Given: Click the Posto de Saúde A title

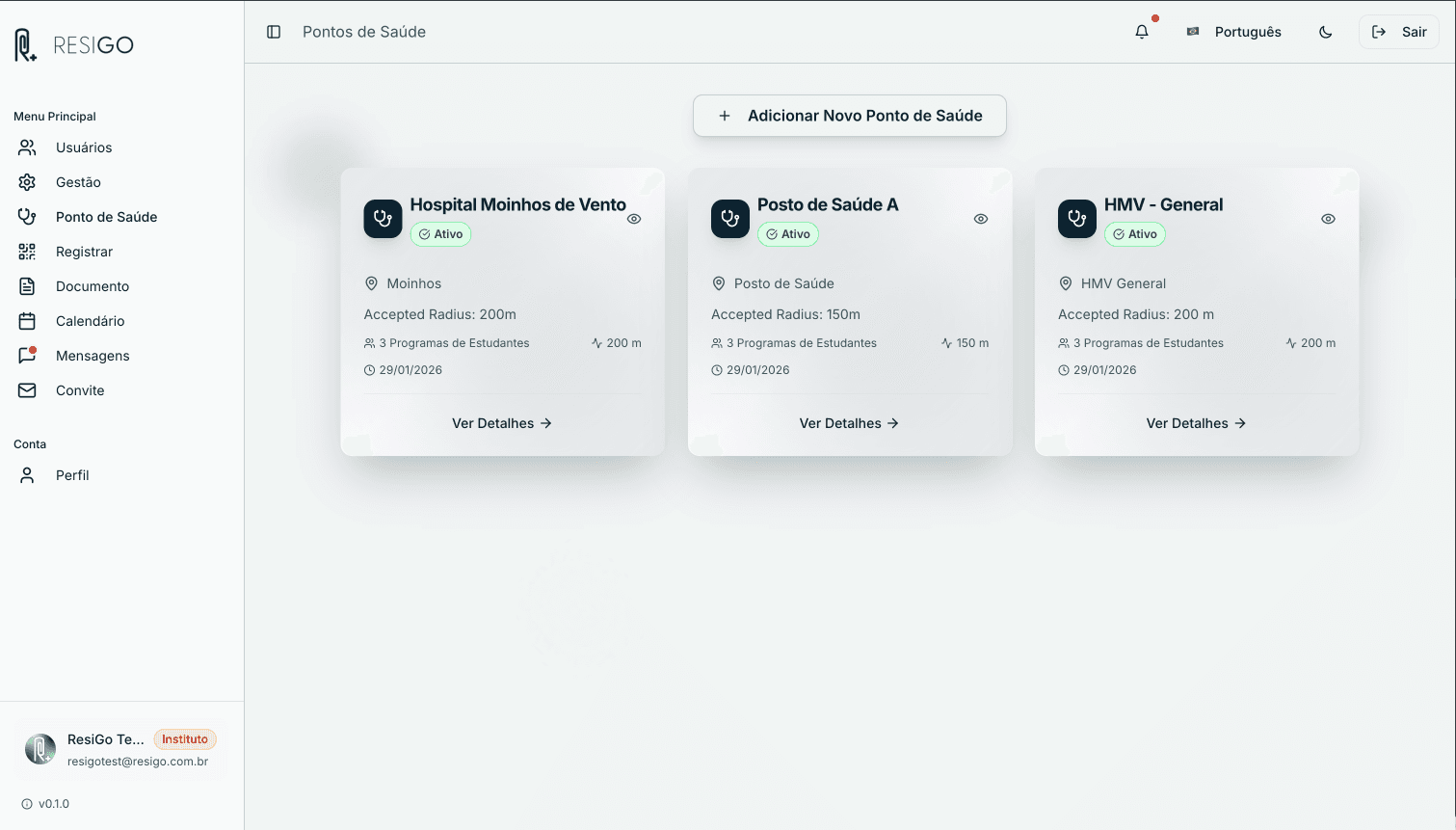Looking at the screenshot, I should pyautogui.click(x=828, y=204).
